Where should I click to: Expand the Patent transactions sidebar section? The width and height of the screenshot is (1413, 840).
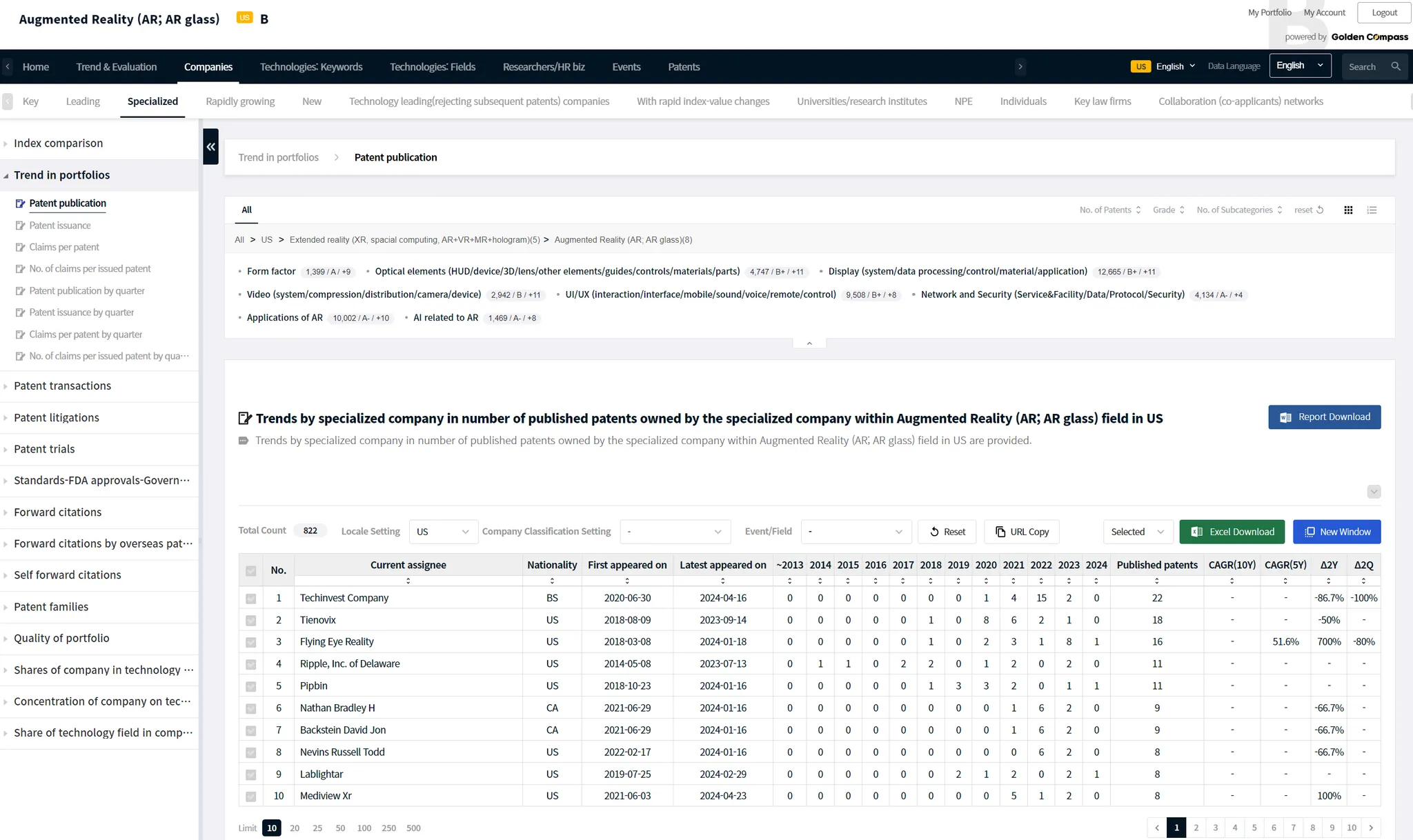coord(62,386)
